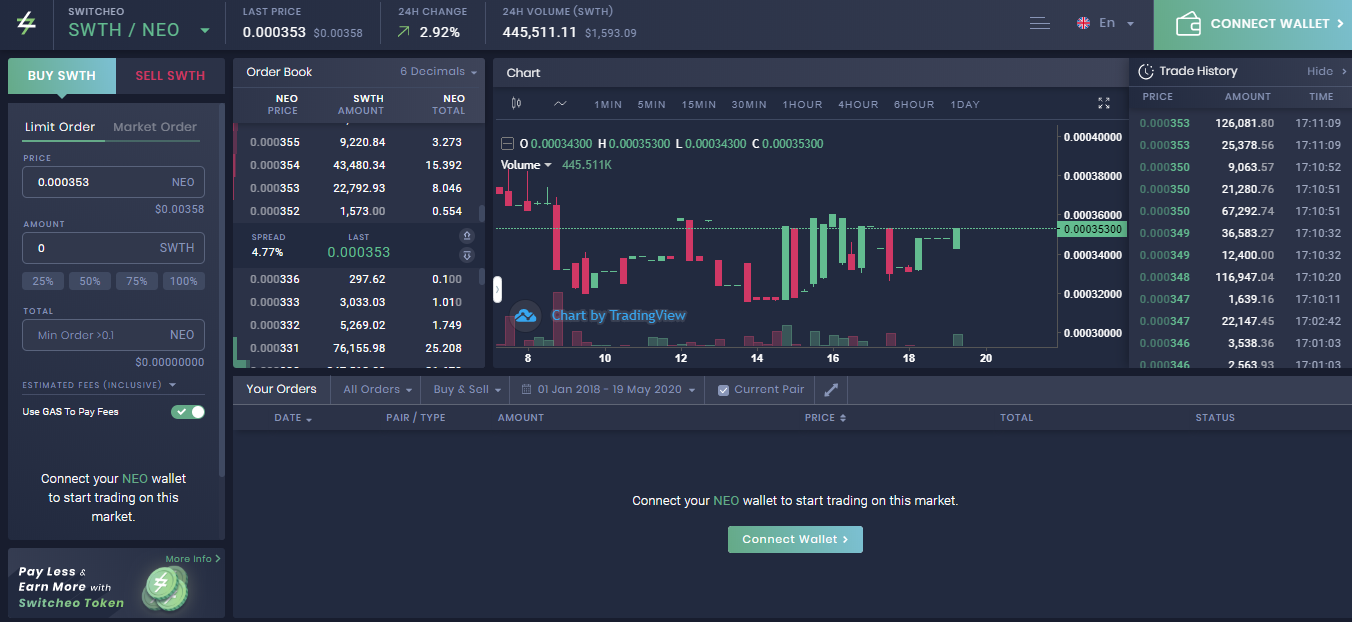Click the TradingView cloud logo
The height and width of the screenshot is (622, 1352).
point(525,316)
